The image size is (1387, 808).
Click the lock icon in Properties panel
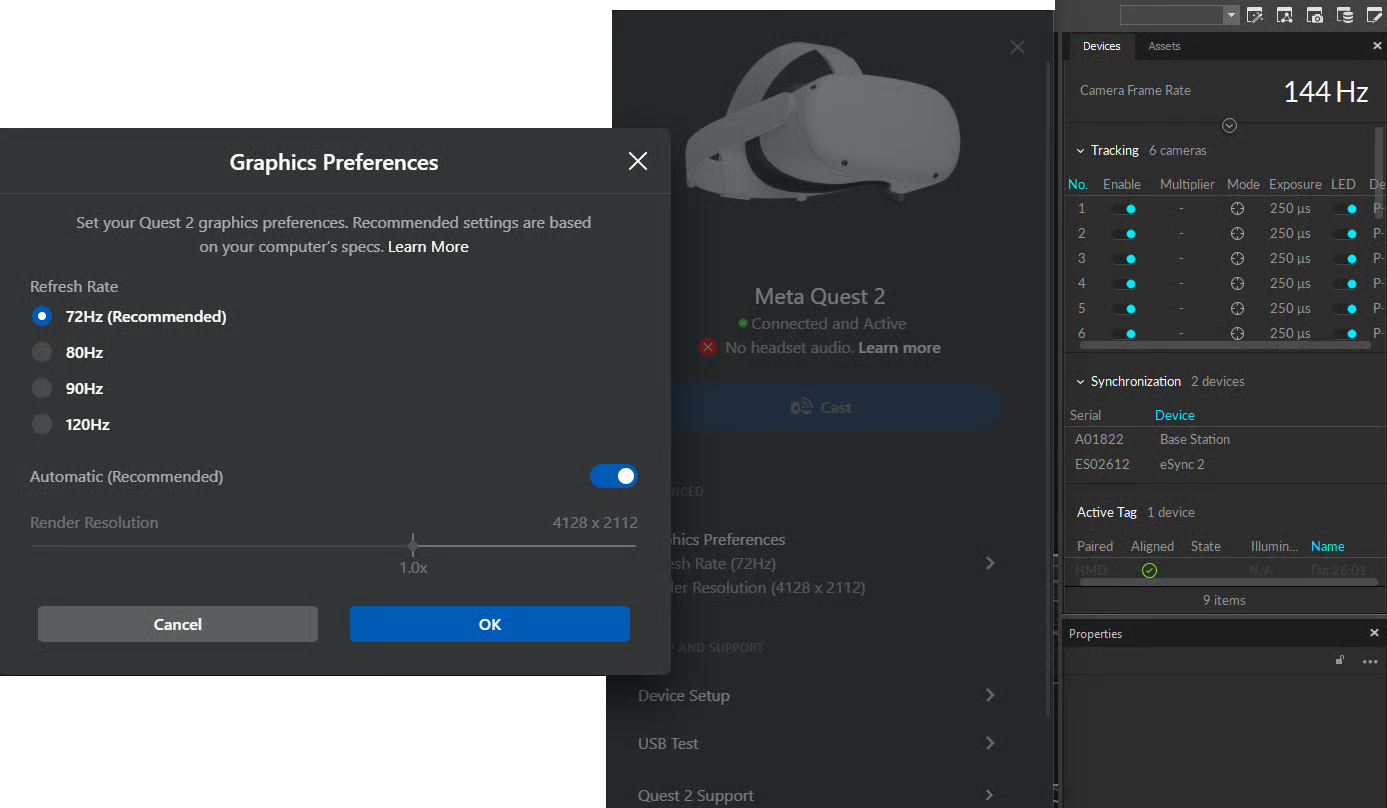(x=1340, y=660)
